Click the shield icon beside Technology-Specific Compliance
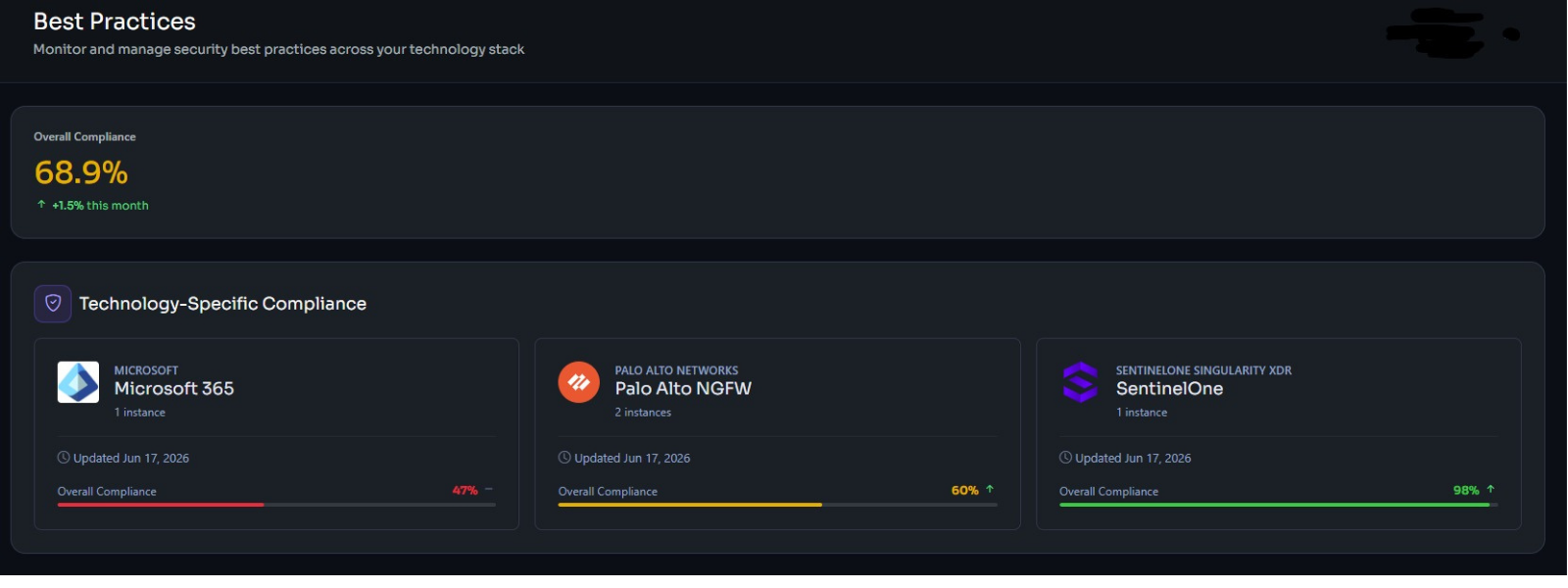 53,304
